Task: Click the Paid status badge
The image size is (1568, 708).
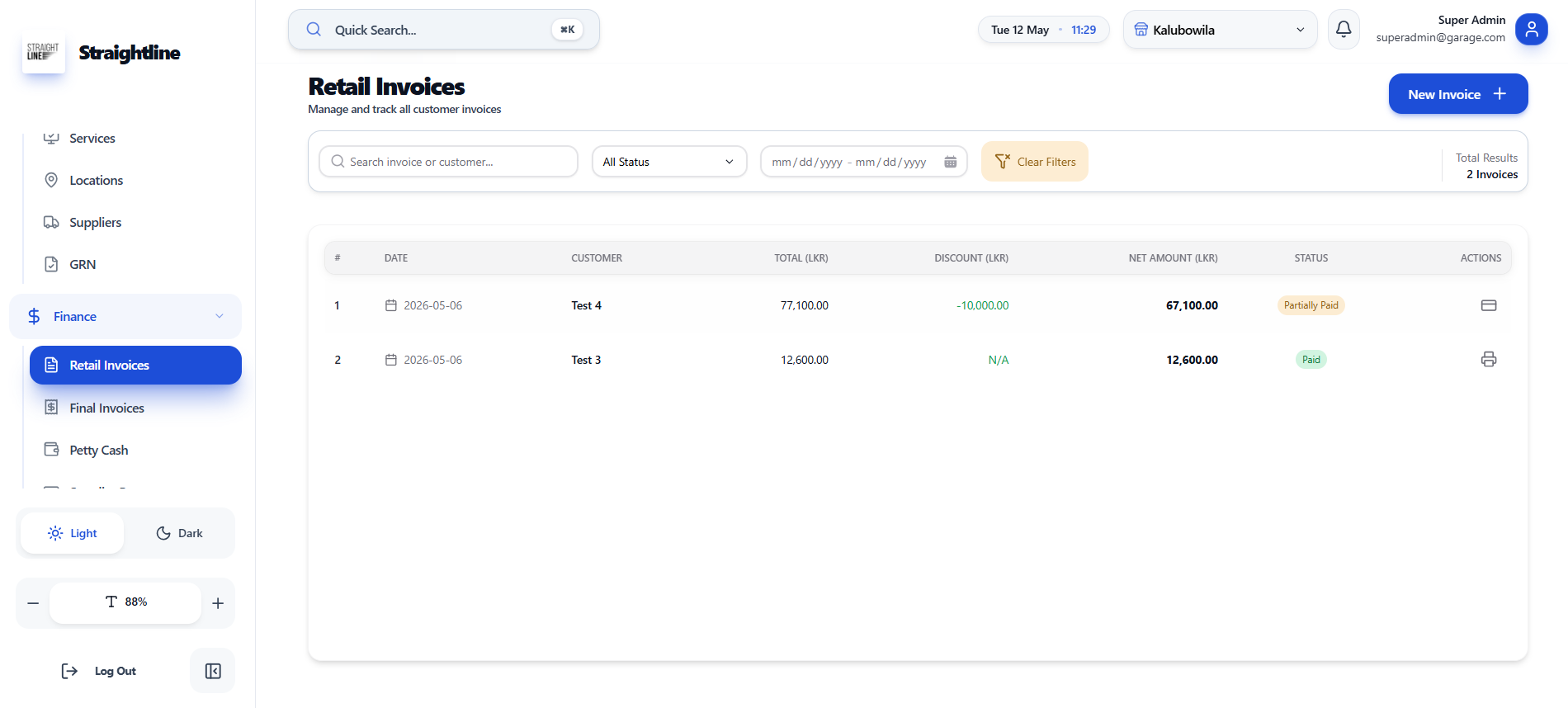Action: coord(1311,360)
